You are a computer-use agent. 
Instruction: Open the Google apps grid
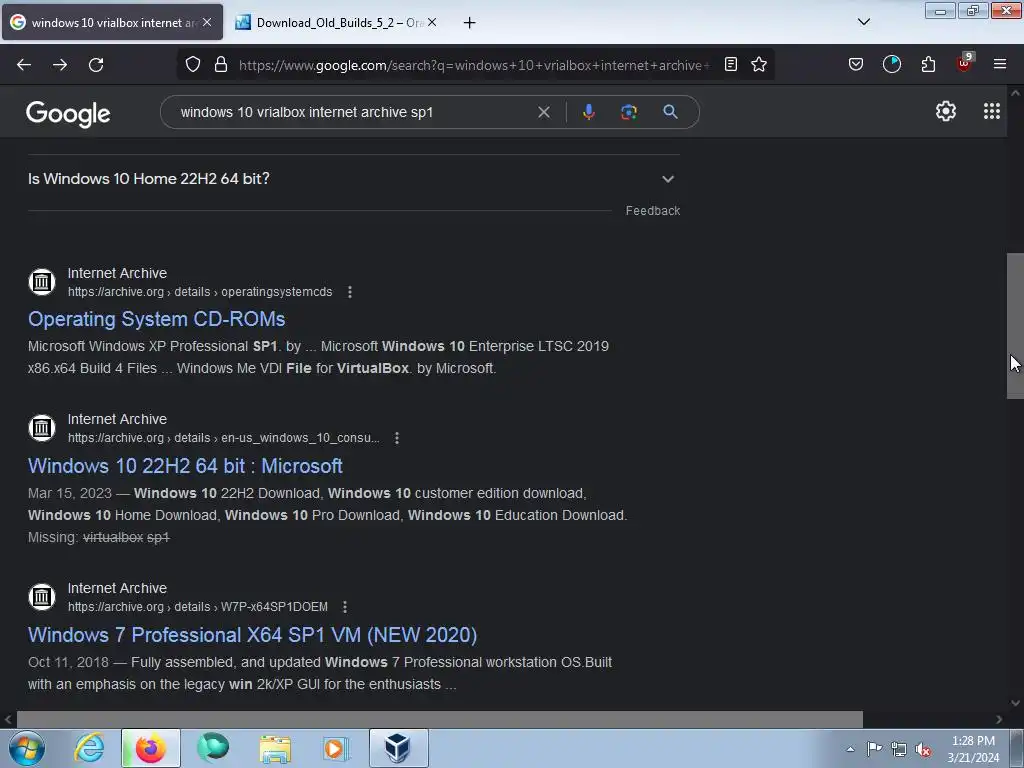(991, 111)
